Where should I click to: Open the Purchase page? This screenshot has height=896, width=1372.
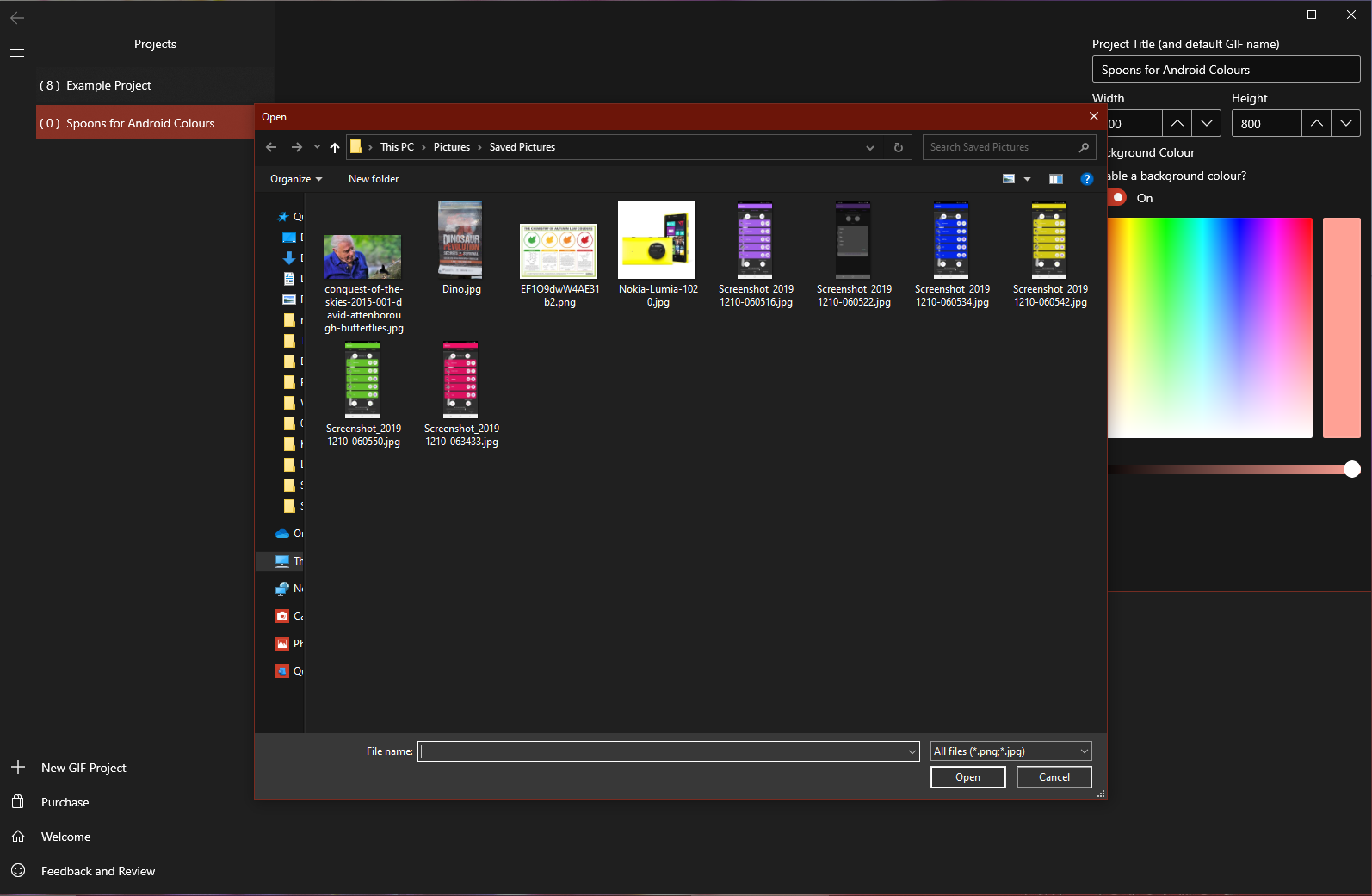tap(65, 802)
